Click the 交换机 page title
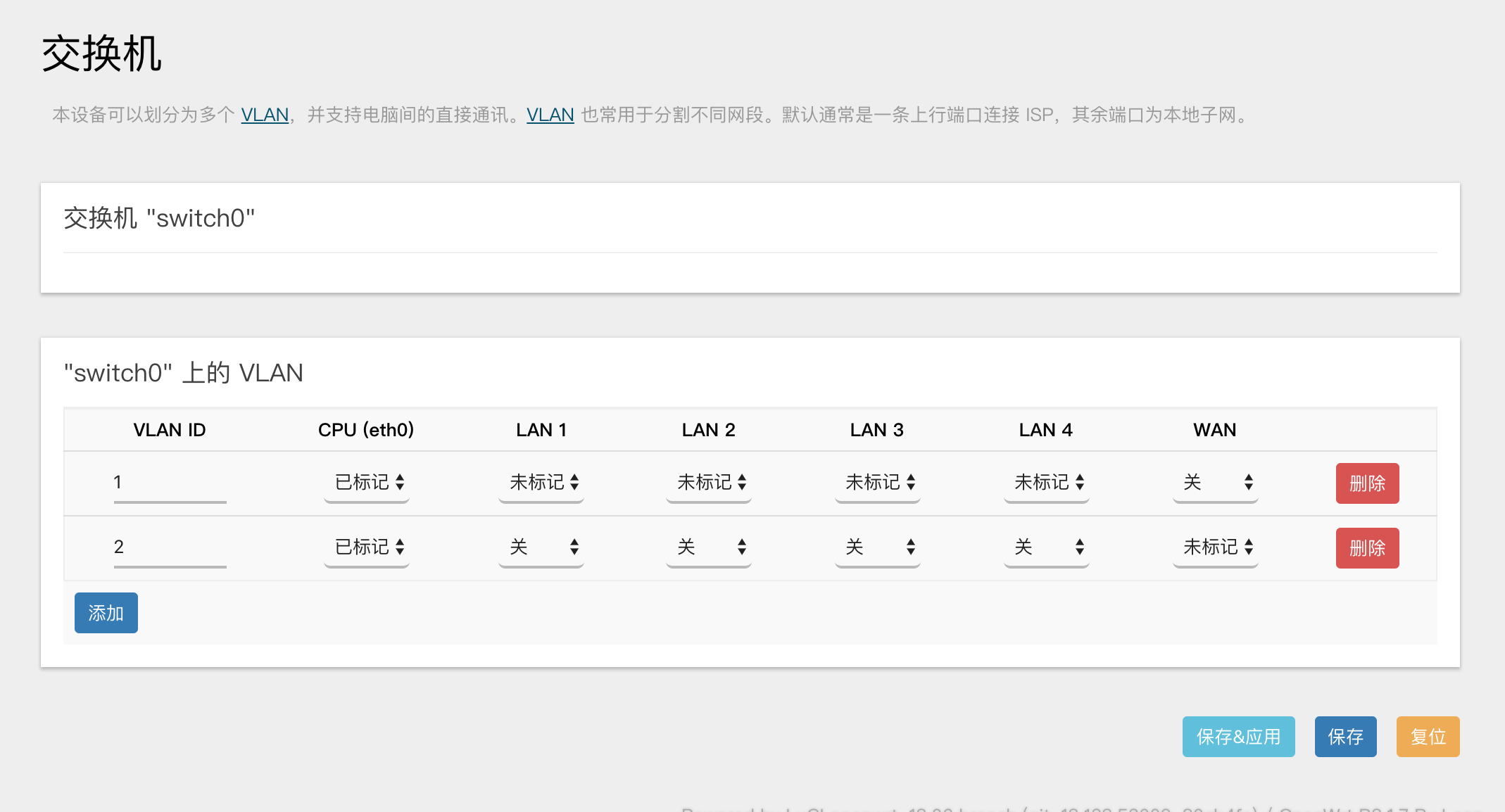This screenshot has width=1505, height=812. pyautogui.click(x=102, y=54)
